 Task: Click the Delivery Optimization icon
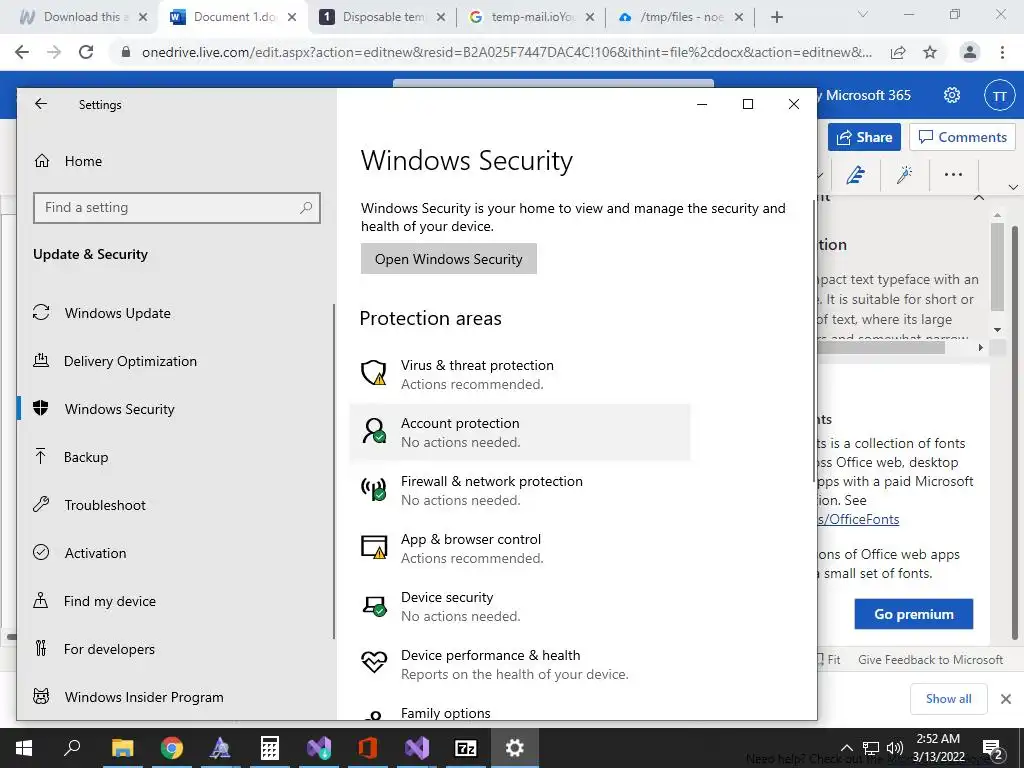(x=41, y=360)
